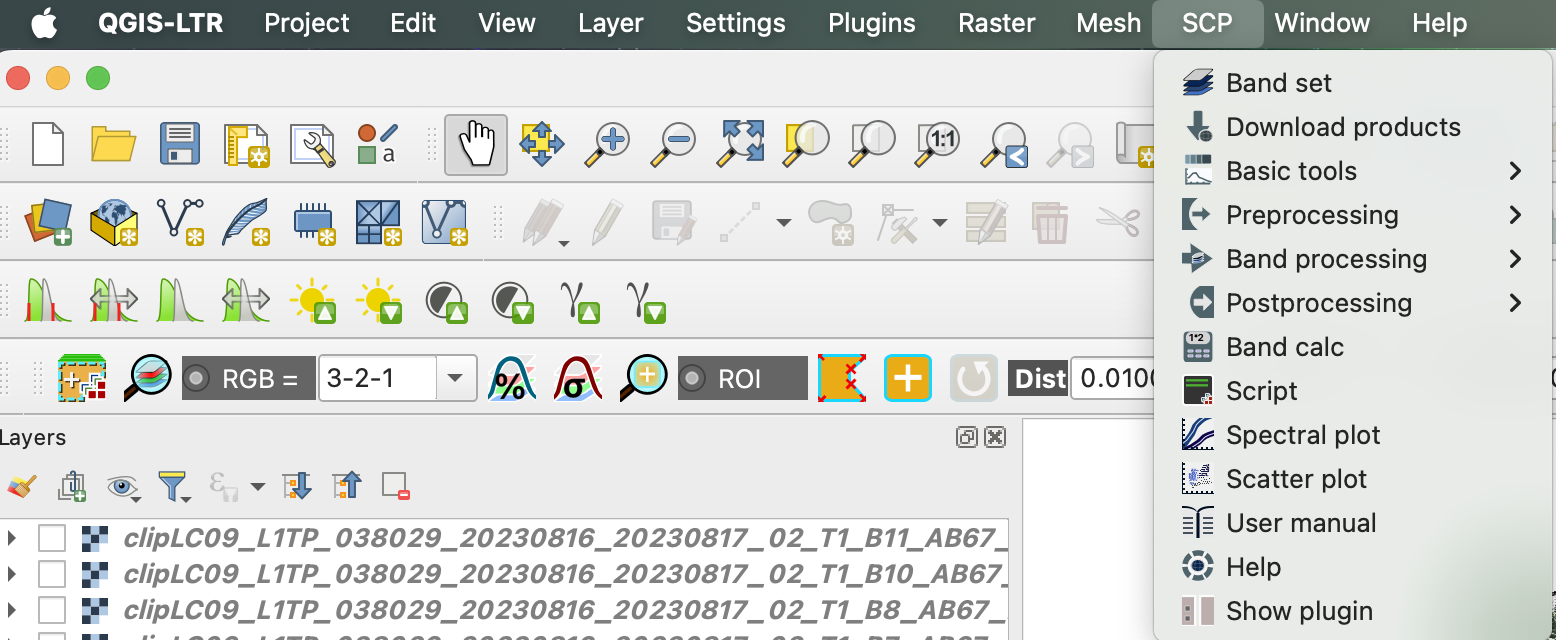Click the Pan Map to Selection icon
The height and width of the screenshot is (640, 1556).
pyautogui.click(x=542, y=144)
